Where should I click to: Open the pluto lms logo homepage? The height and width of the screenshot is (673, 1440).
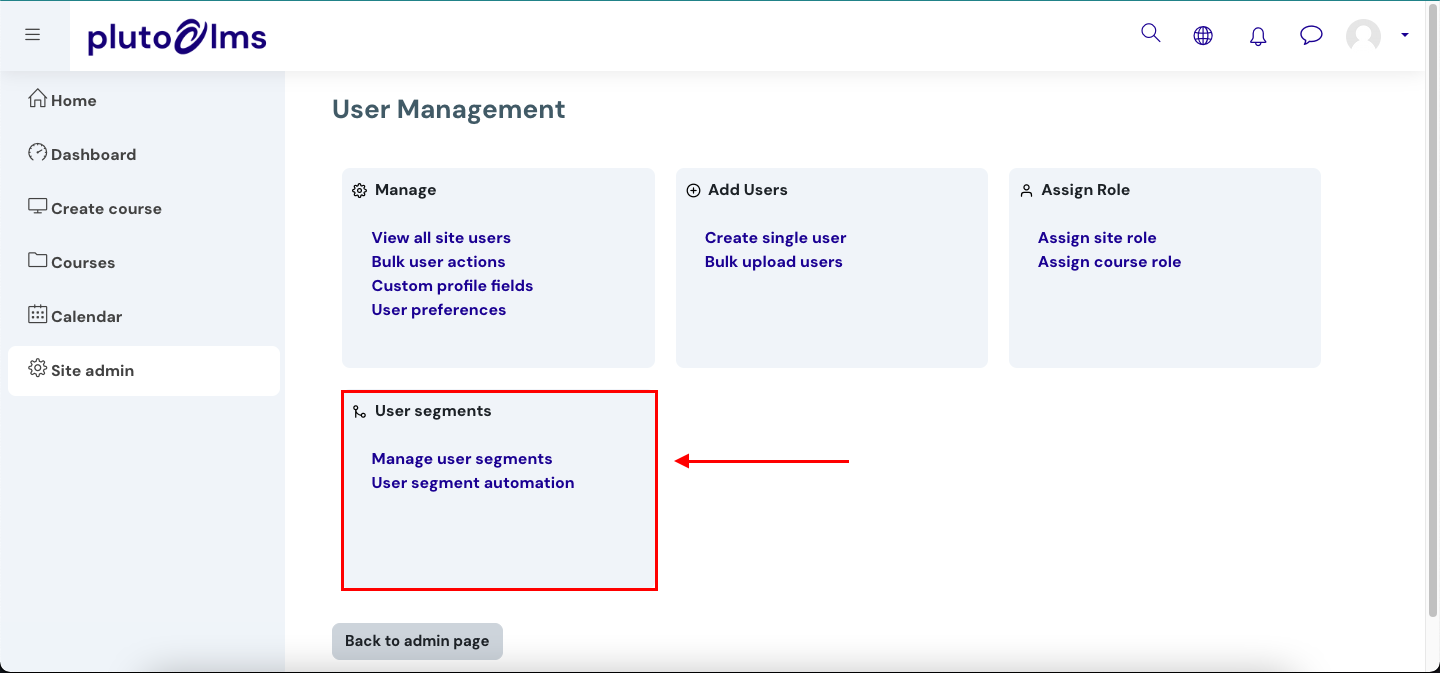point(177,37)
